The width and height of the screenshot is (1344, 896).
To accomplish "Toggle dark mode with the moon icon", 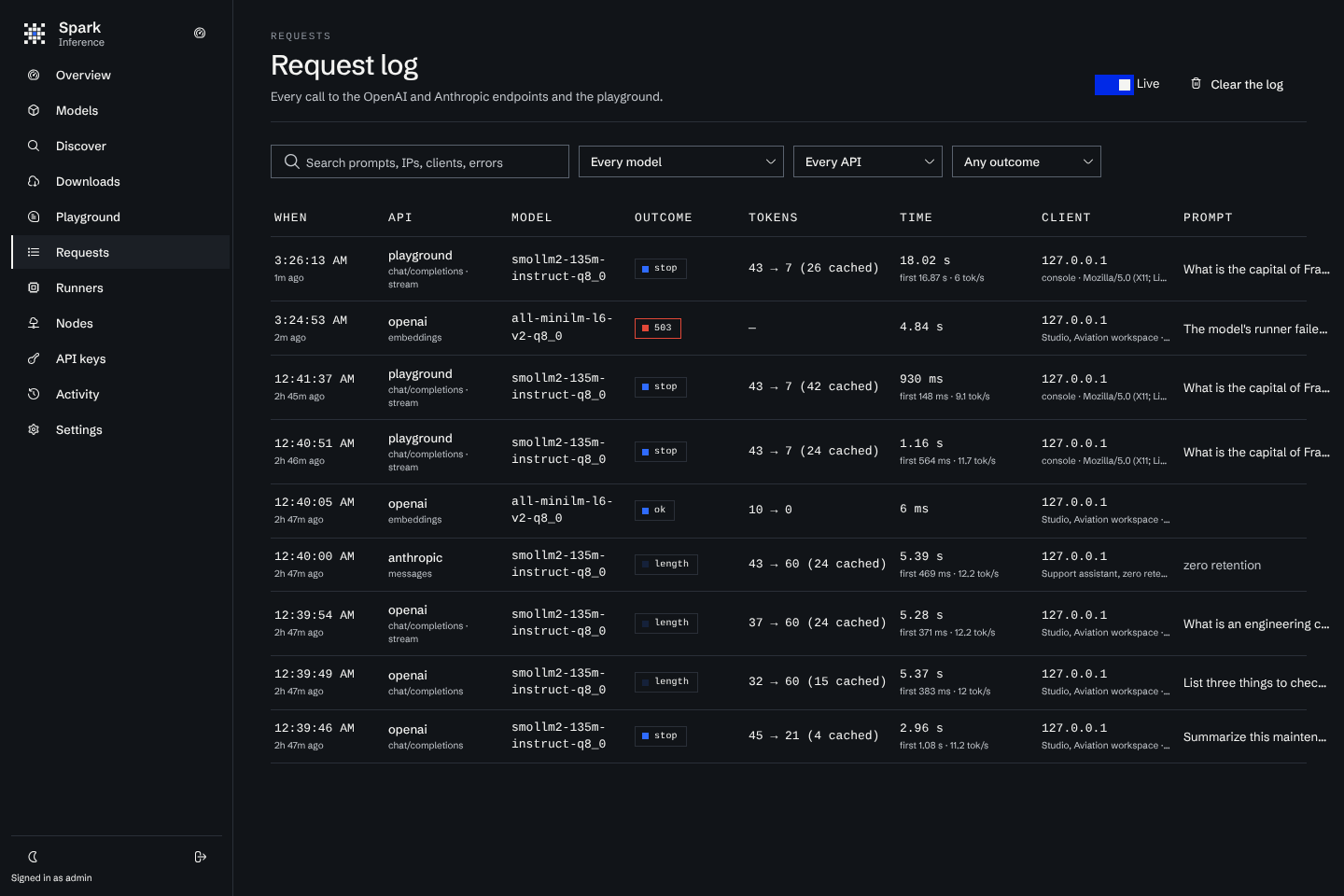I will 33,857.
